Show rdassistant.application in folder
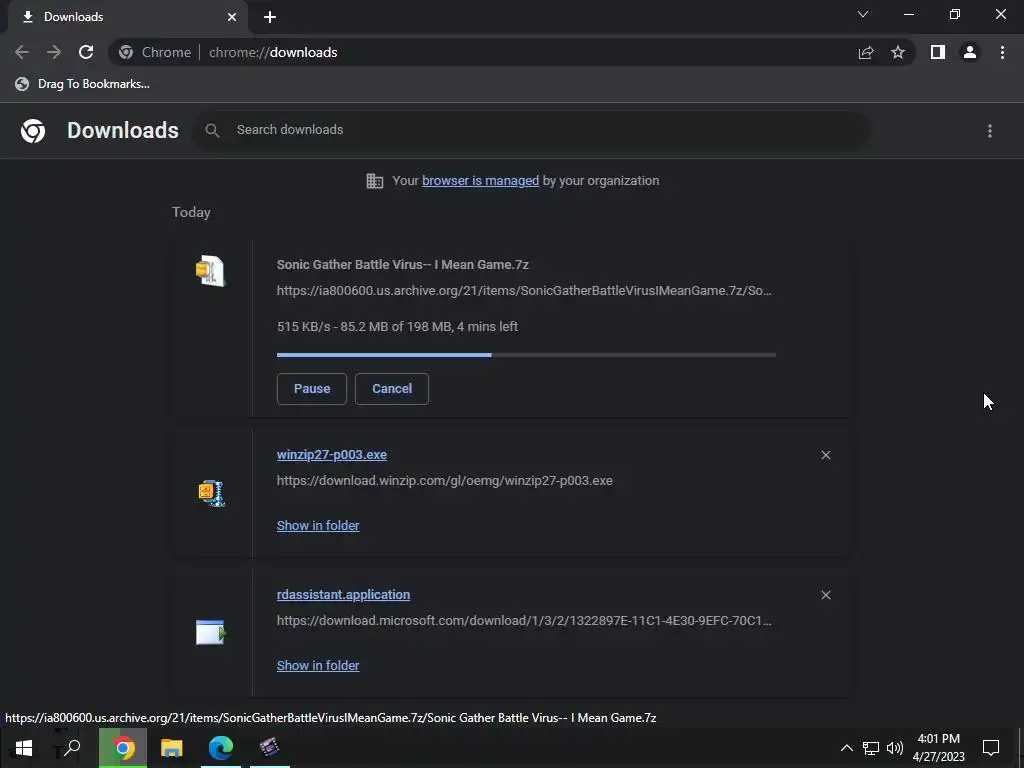Viewport: 1024px width, 768px height. 318,665
